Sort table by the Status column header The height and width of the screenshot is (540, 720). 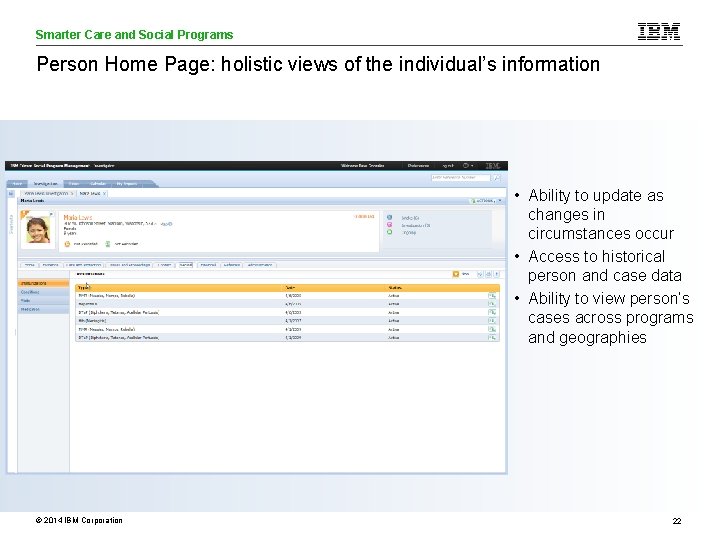click(x=394, y=287)
